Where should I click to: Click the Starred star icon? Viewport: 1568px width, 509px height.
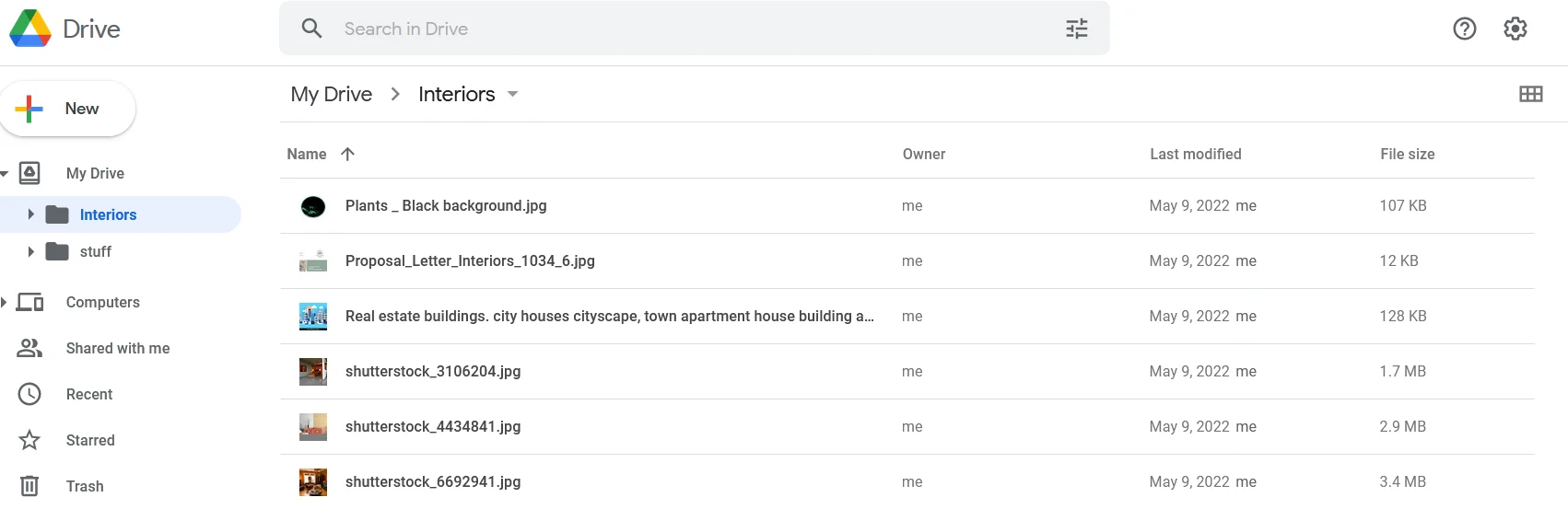(x=29, y=440)
